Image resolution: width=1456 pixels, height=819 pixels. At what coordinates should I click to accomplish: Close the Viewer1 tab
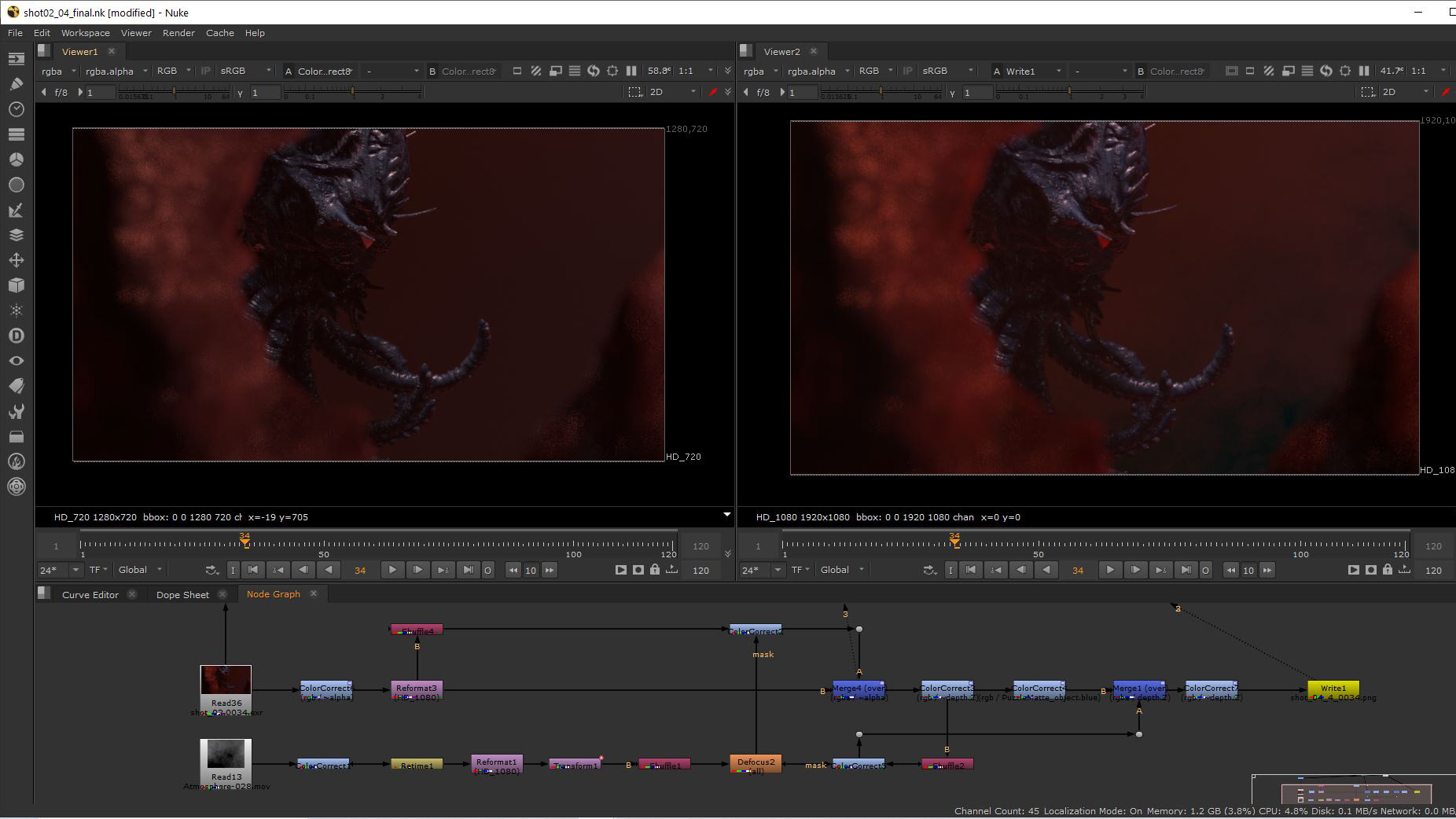click(112, 51)
